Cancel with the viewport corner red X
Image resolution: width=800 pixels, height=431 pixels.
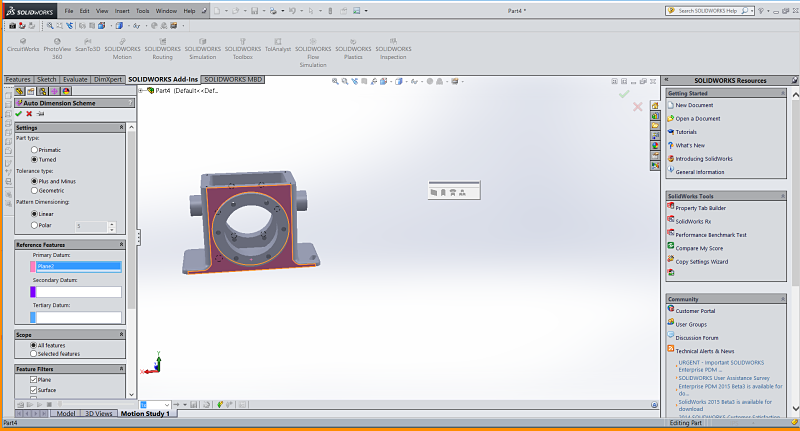pyautogui.click(x=637, y=107)
